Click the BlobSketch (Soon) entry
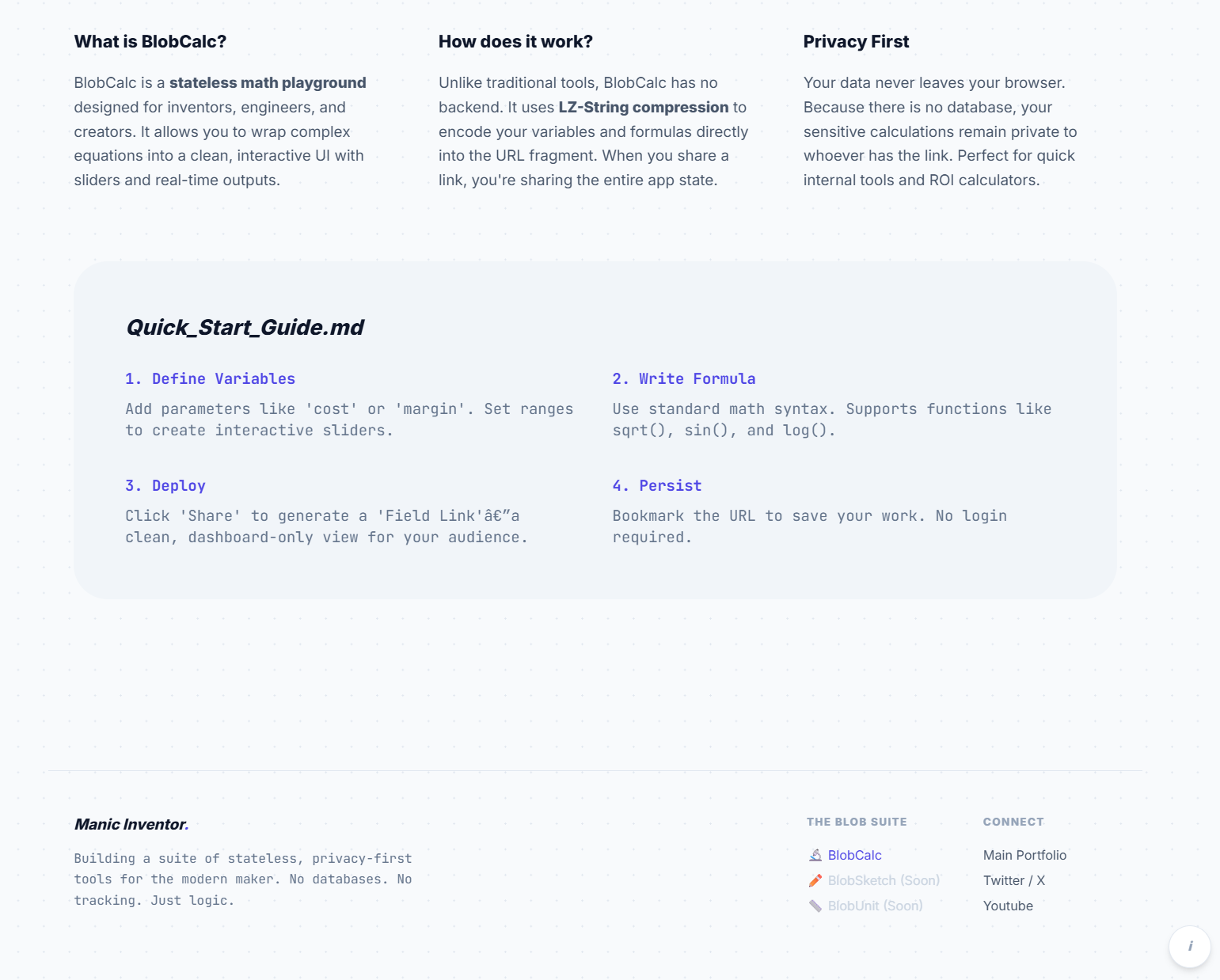Image resolution: width=1220 pixels, height=980 pixels. tap(884, 880)
